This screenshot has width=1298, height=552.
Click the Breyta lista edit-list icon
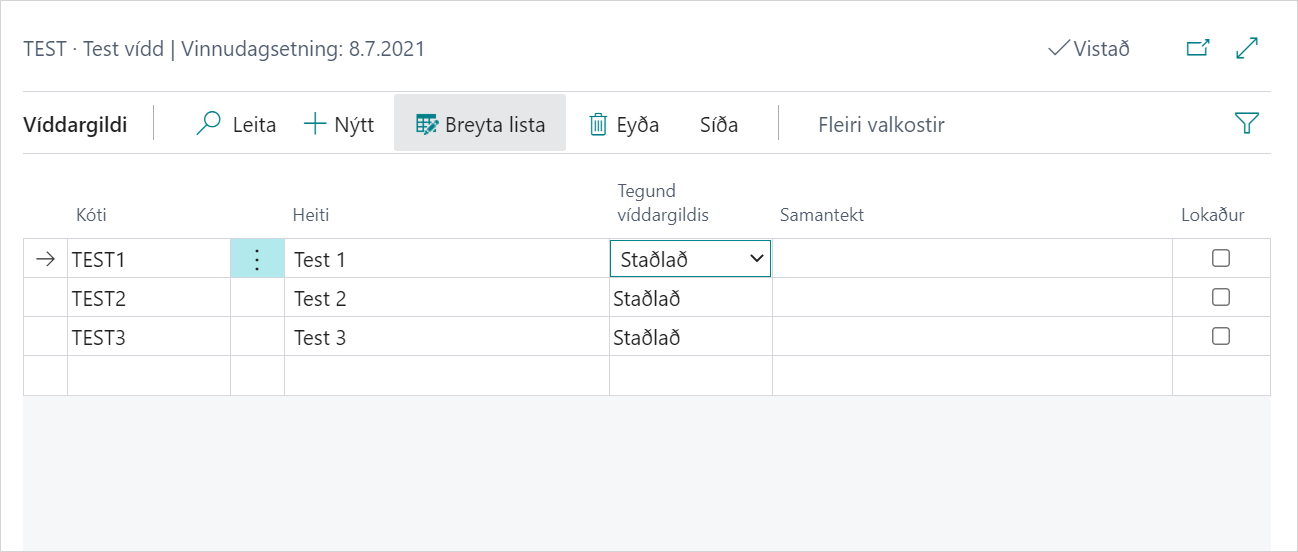point(427,124)
